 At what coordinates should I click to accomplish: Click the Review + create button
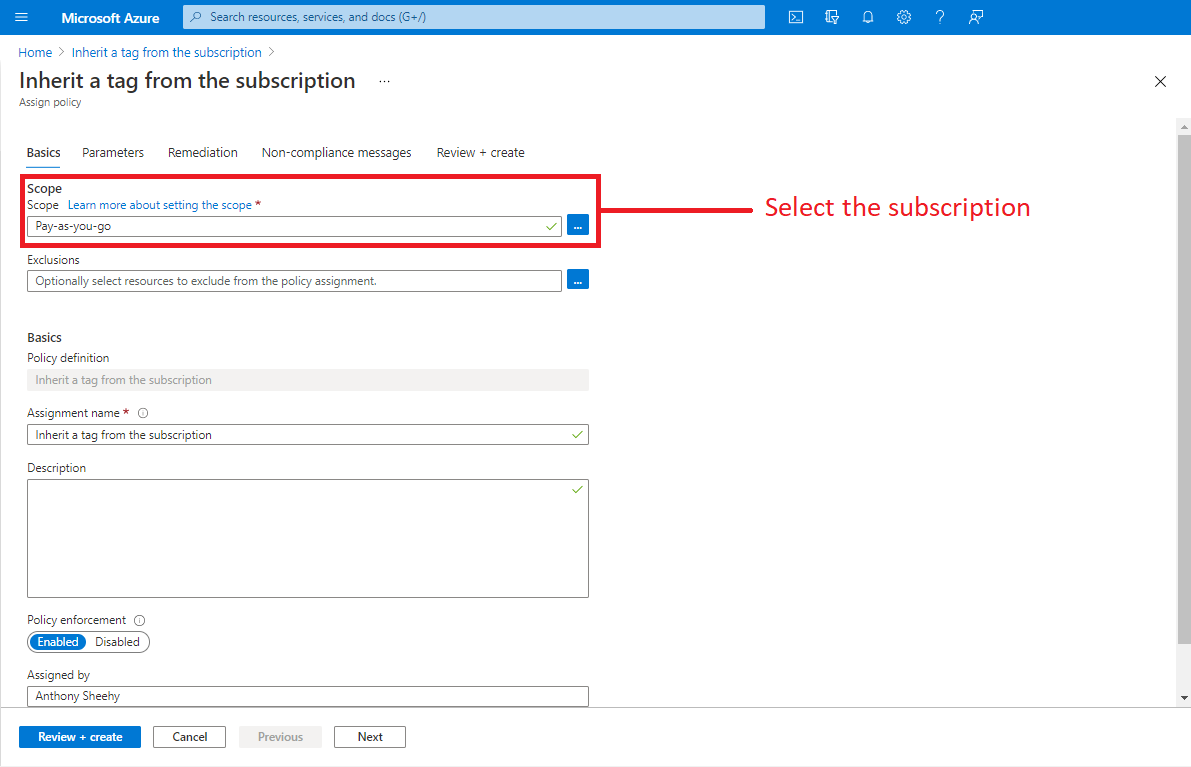[80, 737]
